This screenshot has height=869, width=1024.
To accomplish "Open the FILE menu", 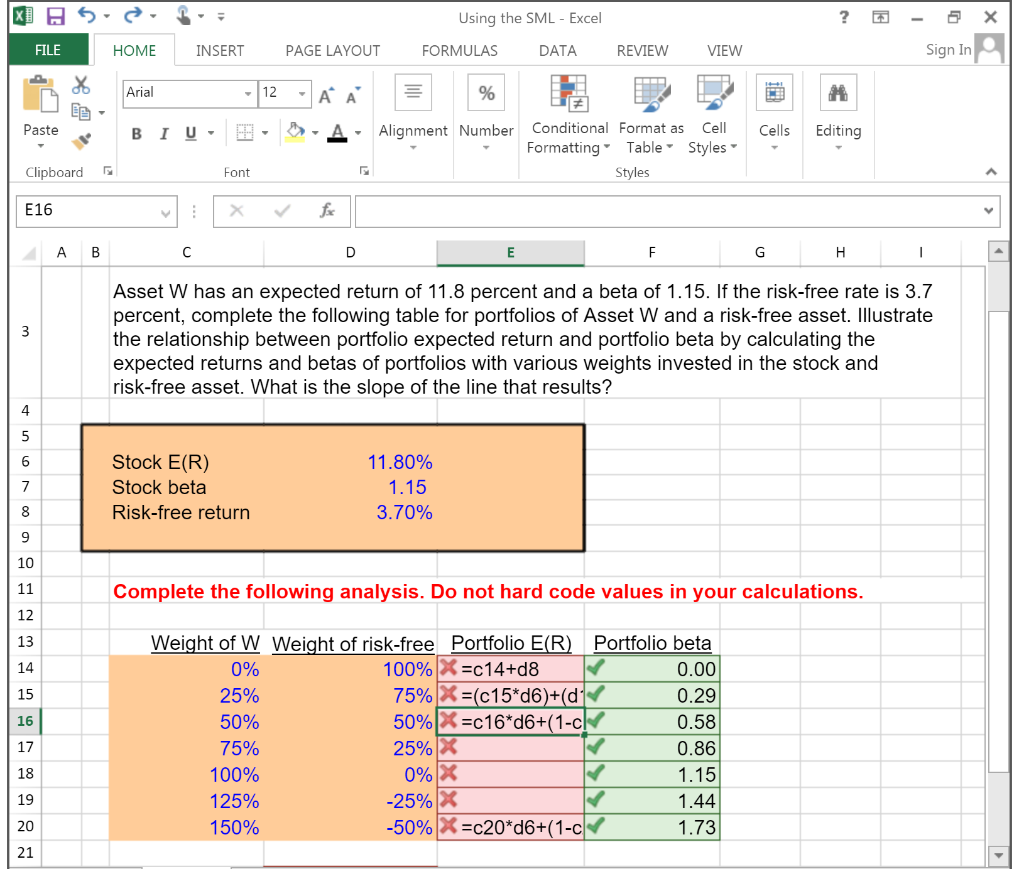I will 48,50.
